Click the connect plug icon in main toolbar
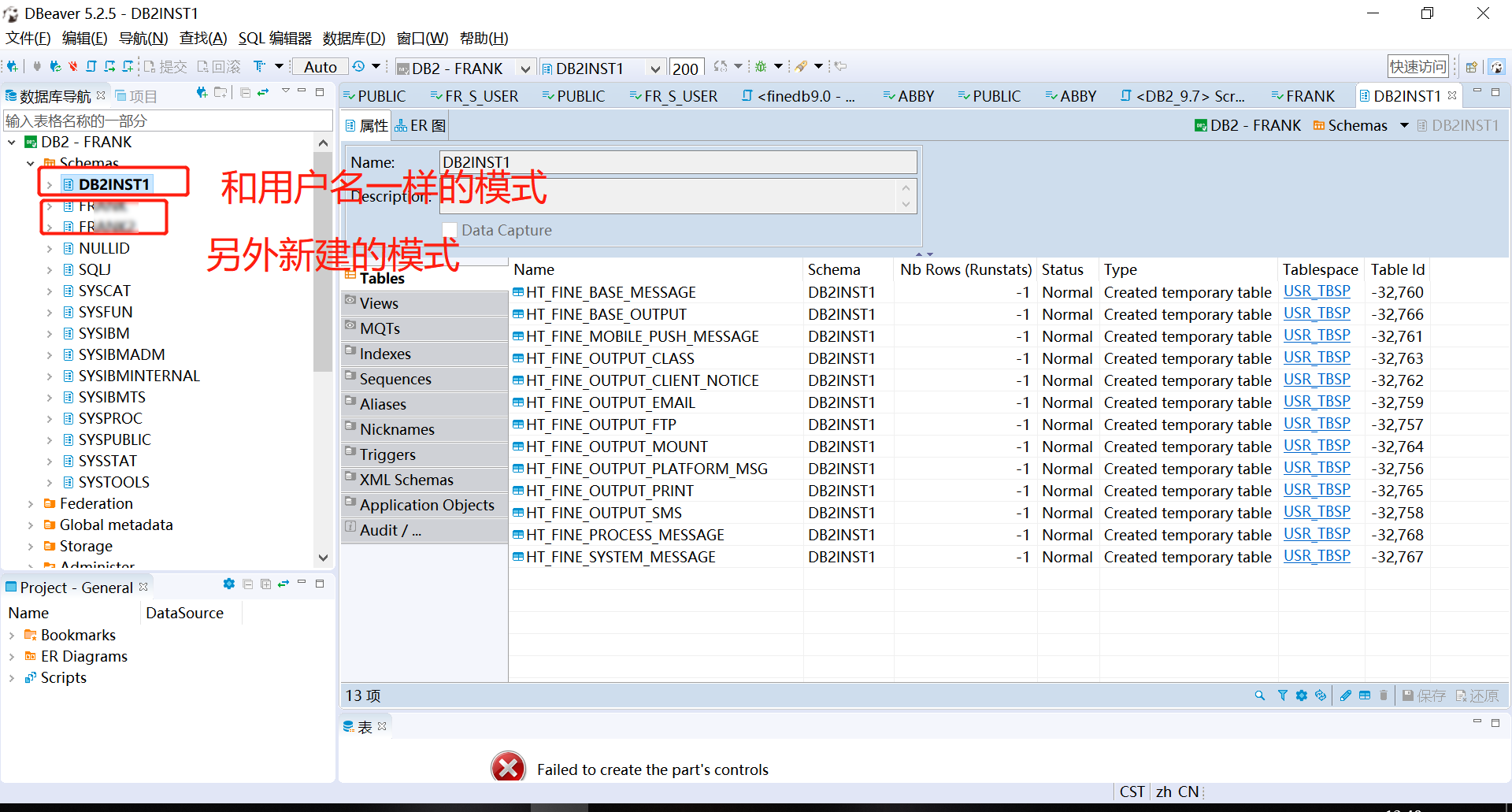The width and height of the screenshot is (1512, 812). 37,67
